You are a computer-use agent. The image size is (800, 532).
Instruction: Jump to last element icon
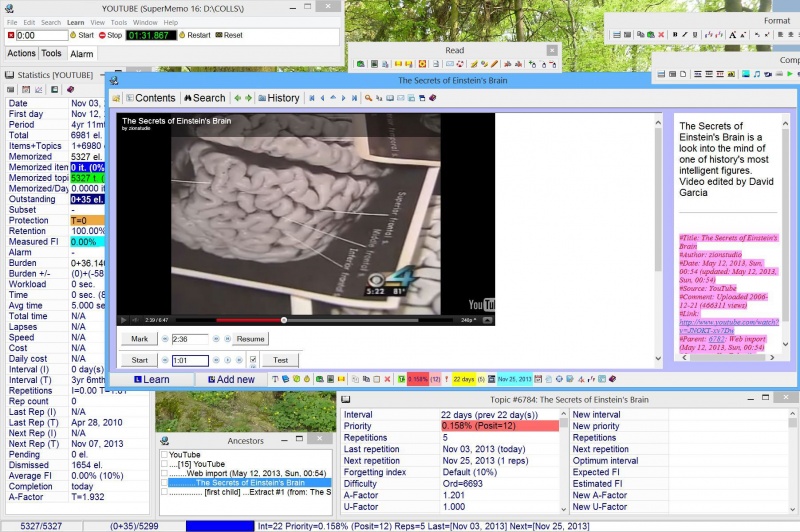pyautogui.click(x=354, y=98)
